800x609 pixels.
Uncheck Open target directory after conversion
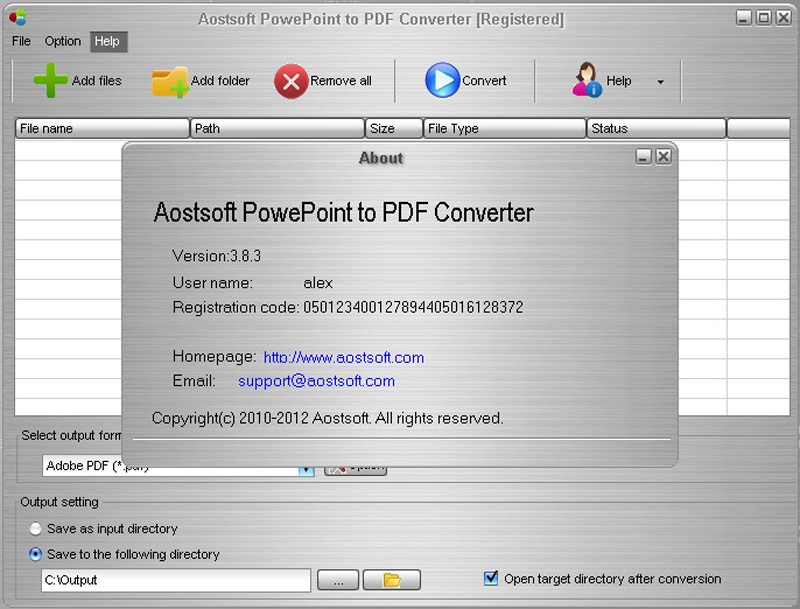pyautogui.click(x=491, y=578)
